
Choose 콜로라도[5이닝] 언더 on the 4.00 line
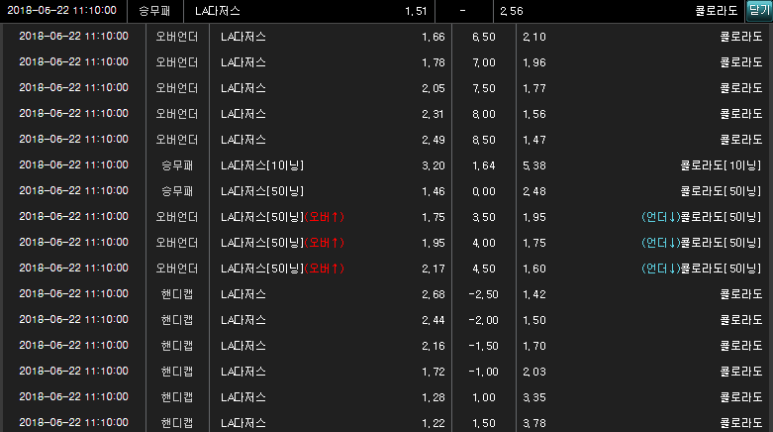coord(643,243)
